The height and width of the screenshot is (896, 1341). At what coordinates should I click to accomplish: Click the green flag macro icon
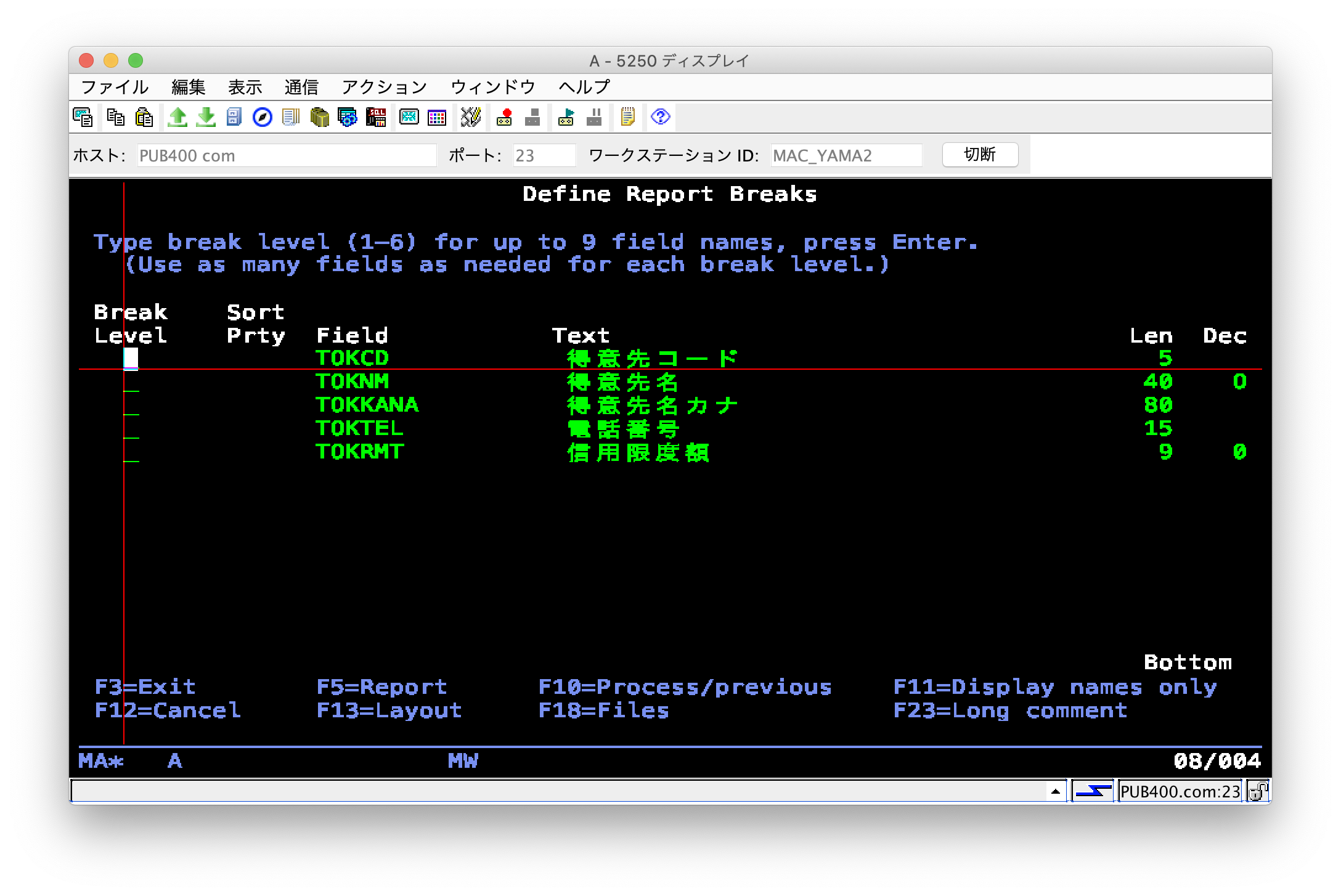[x=566, y=117]
